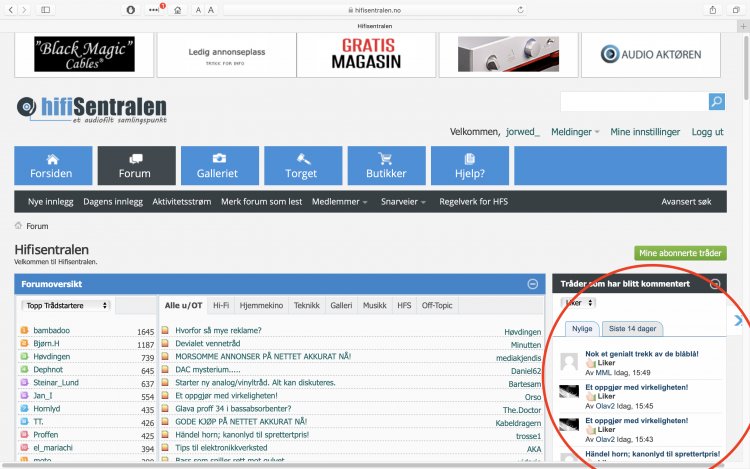Open Topp Trådstartere dropdown
750x469 pixels.
coord(66,305)
